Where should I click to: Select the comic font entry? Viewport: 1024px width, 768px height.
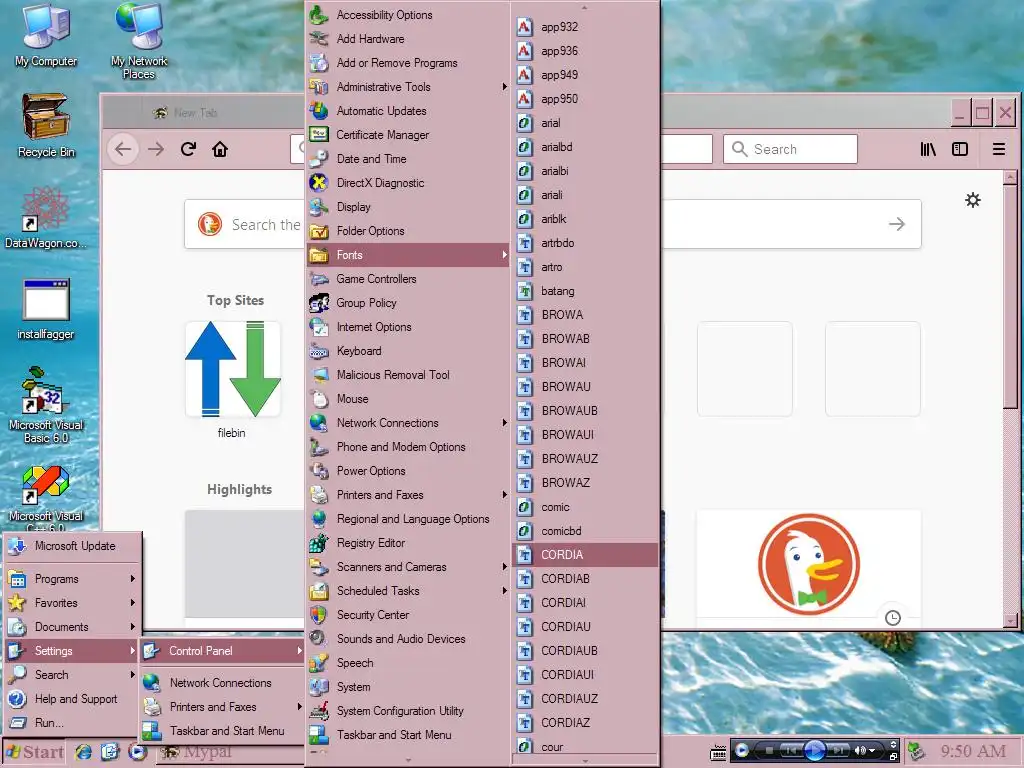coord(585,507)
